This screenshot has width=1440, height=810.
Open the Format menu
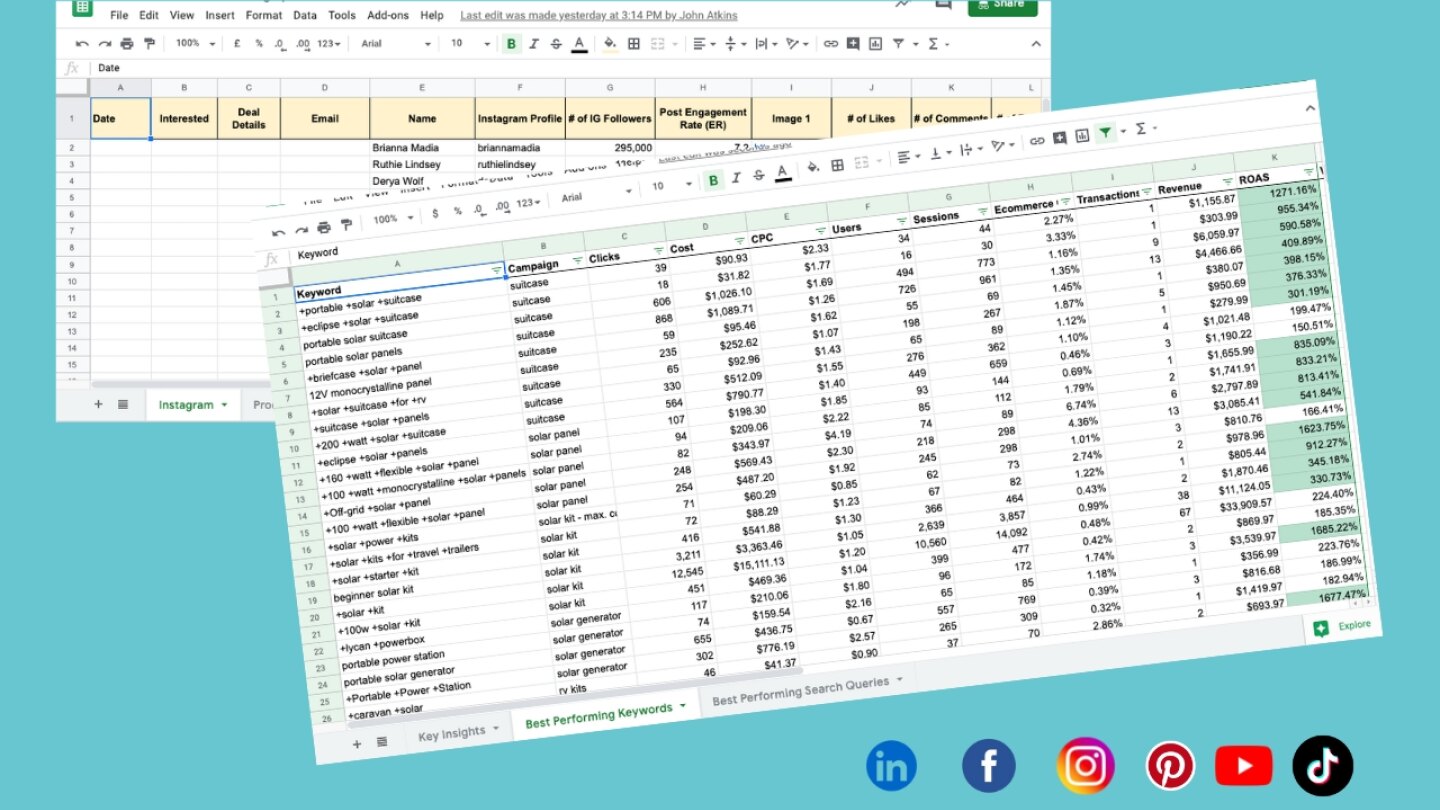point(264,16)
